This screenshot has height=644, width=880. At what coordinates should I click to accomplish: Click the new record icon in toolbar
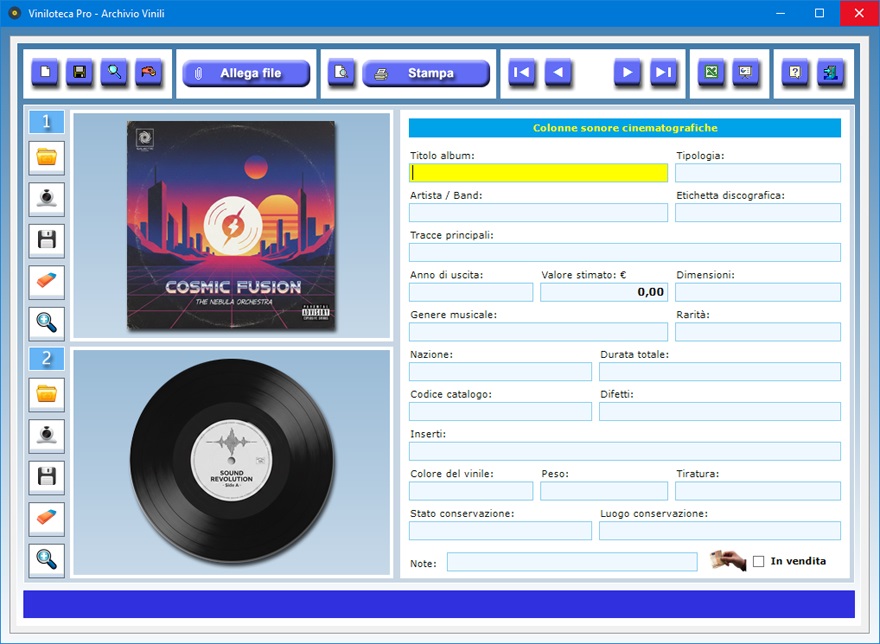click(45, 73)
